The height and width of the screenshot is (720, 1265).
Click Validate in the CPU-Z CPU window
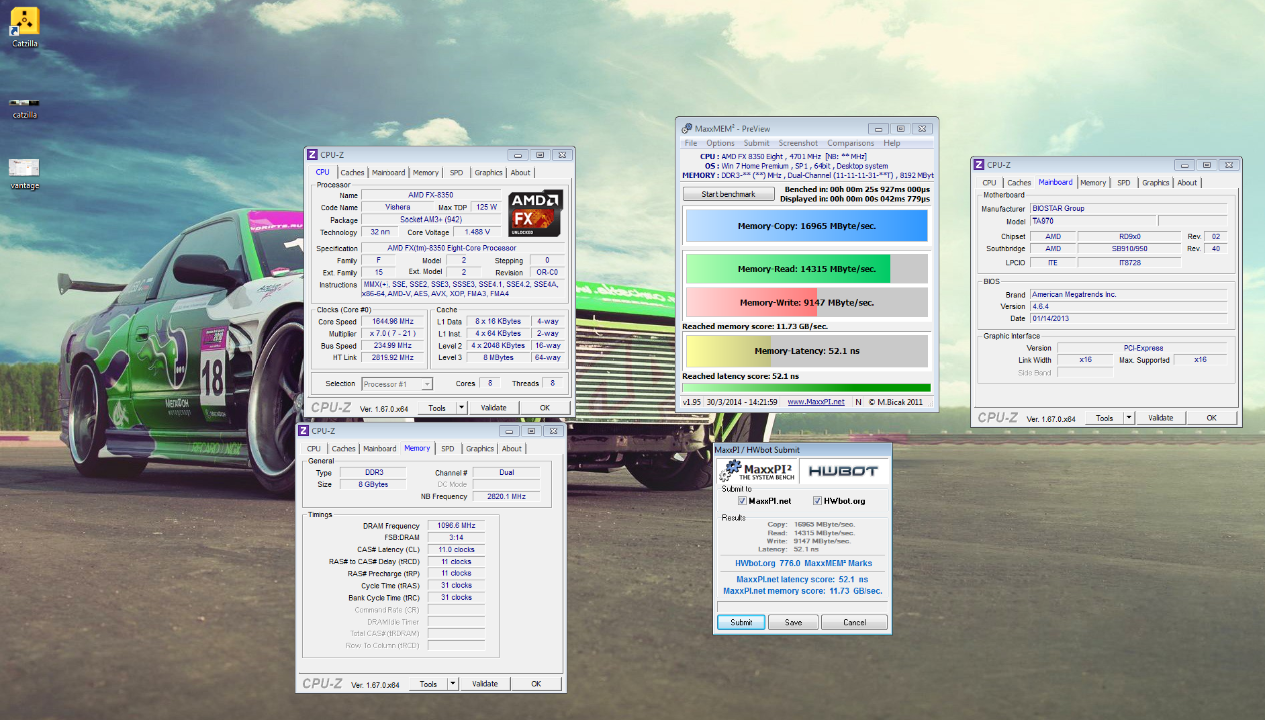click(494, 408)
